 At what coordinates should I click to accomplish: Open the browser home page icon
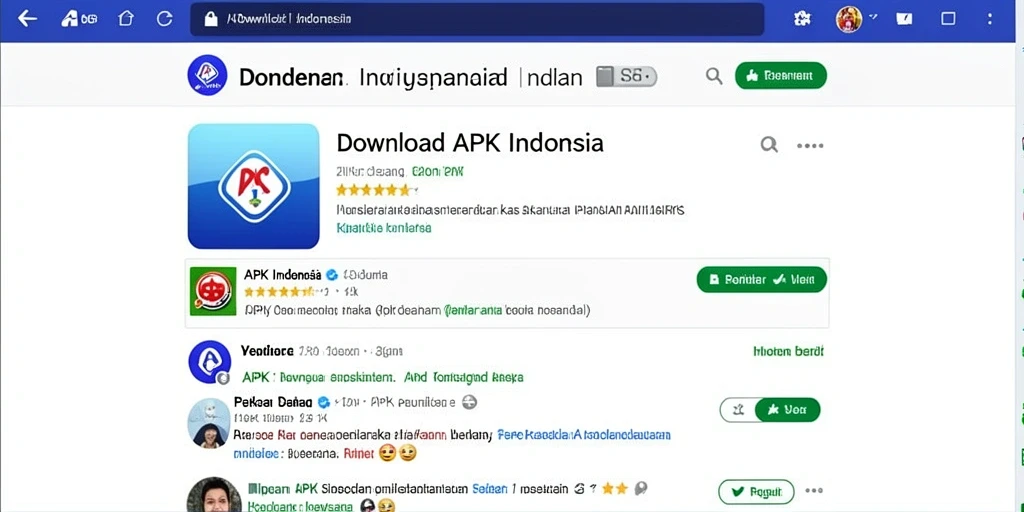point(125,19)
